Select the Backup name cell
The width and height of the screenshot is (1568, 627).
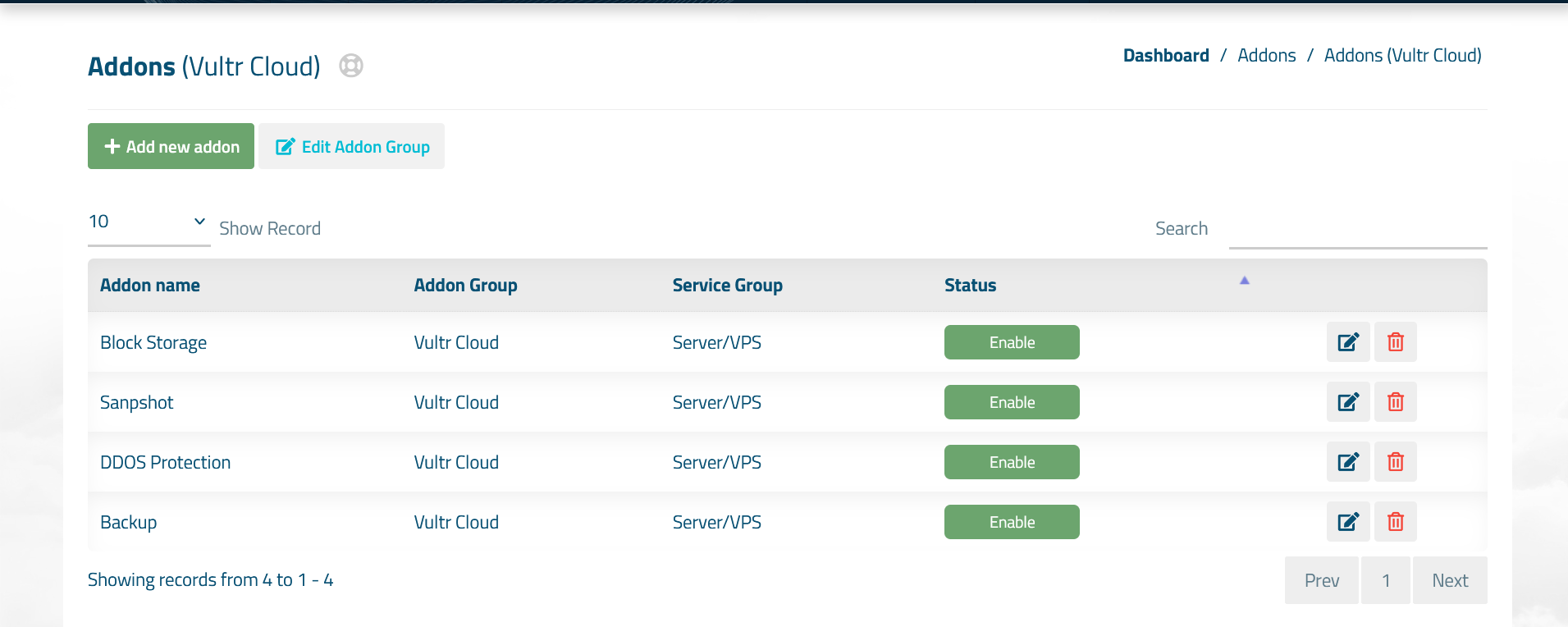click(128, 523)
